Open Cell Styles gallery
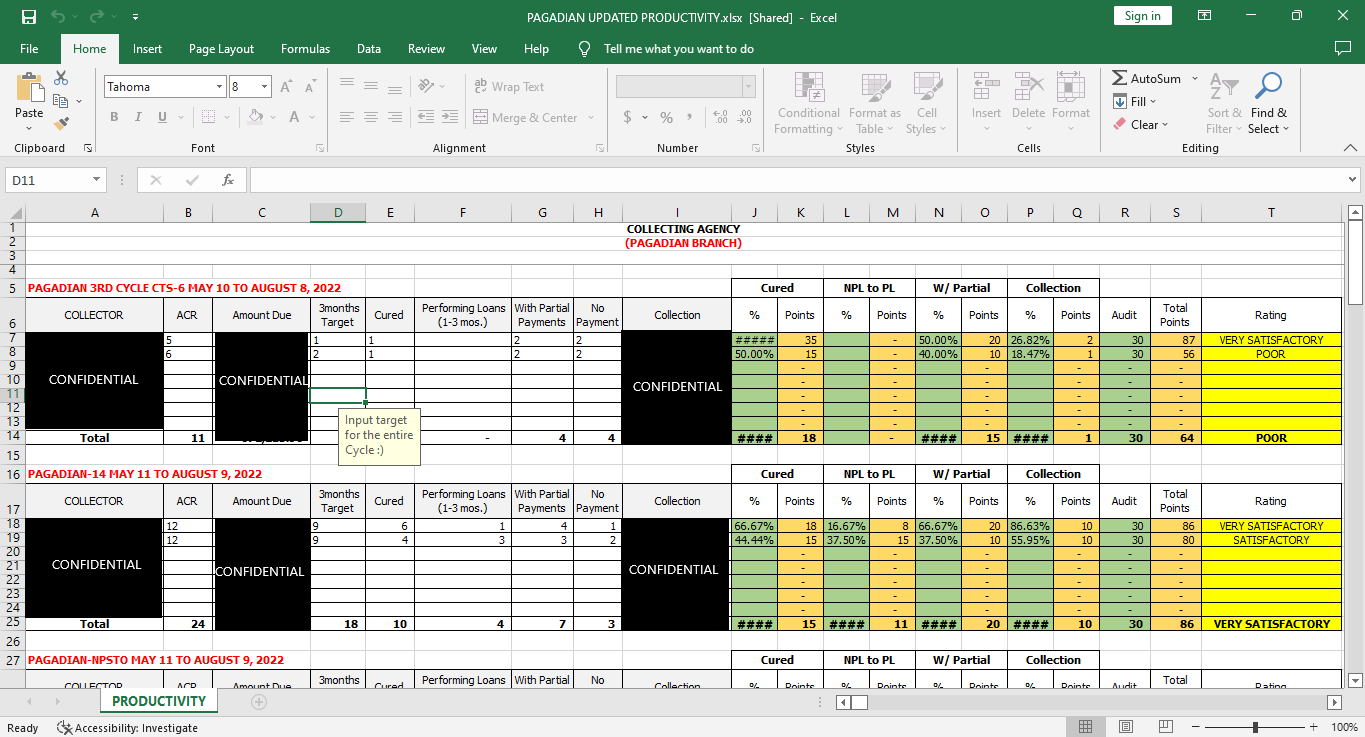The width and height of the screenshot is (1365, 737). (927, 103)
